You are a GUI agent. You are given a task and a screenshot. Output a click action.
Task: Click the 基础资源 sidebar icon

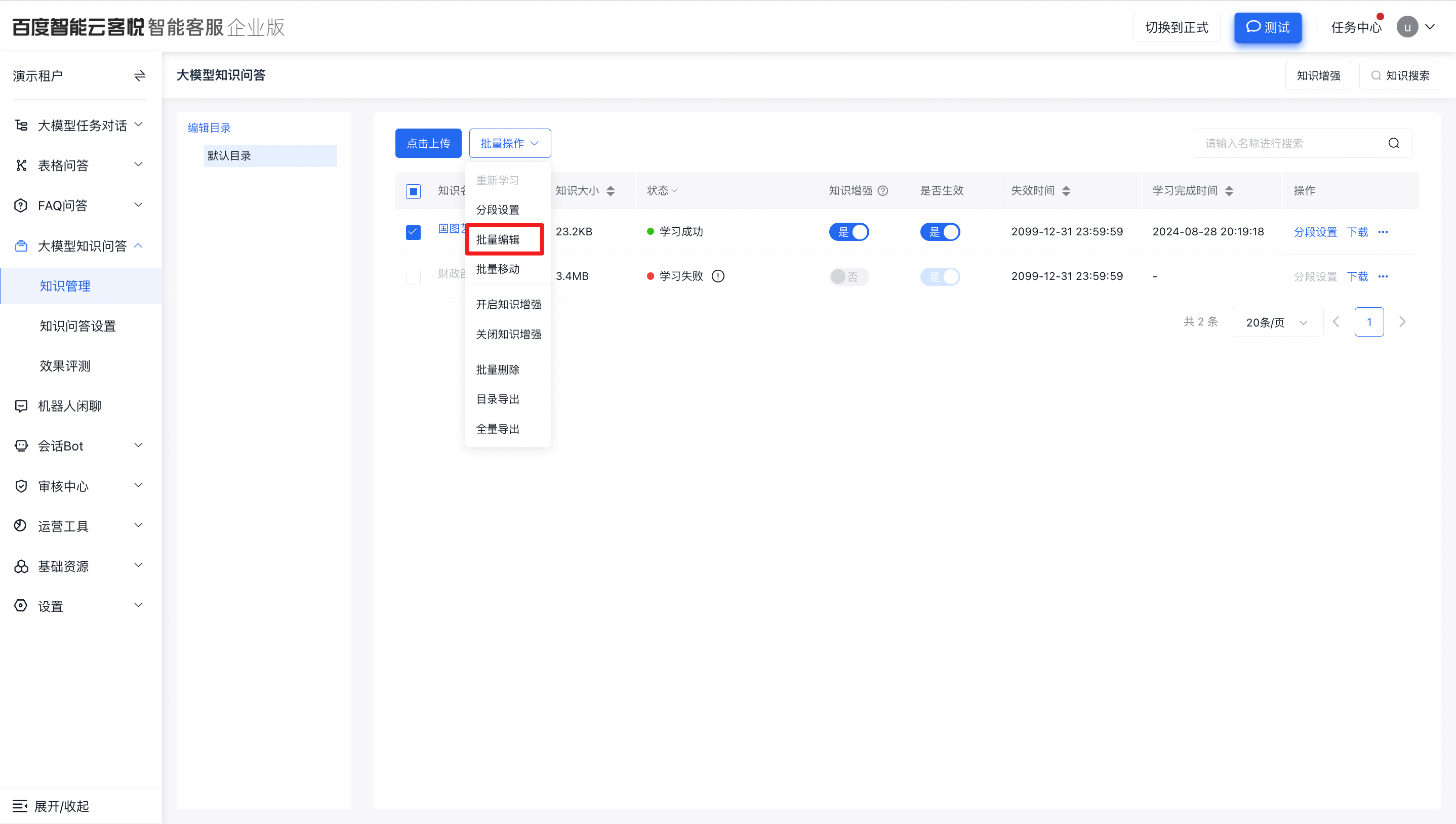[21, 566]
